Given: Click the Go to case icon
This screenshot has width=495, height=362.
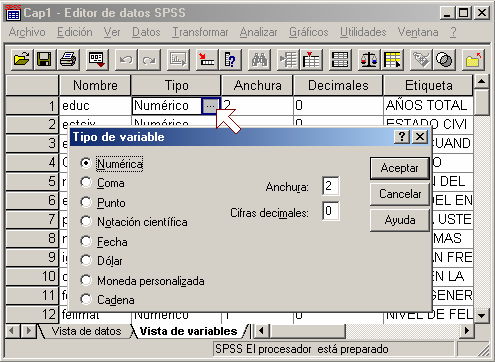Looking at the screenshot, I should 207,60.
